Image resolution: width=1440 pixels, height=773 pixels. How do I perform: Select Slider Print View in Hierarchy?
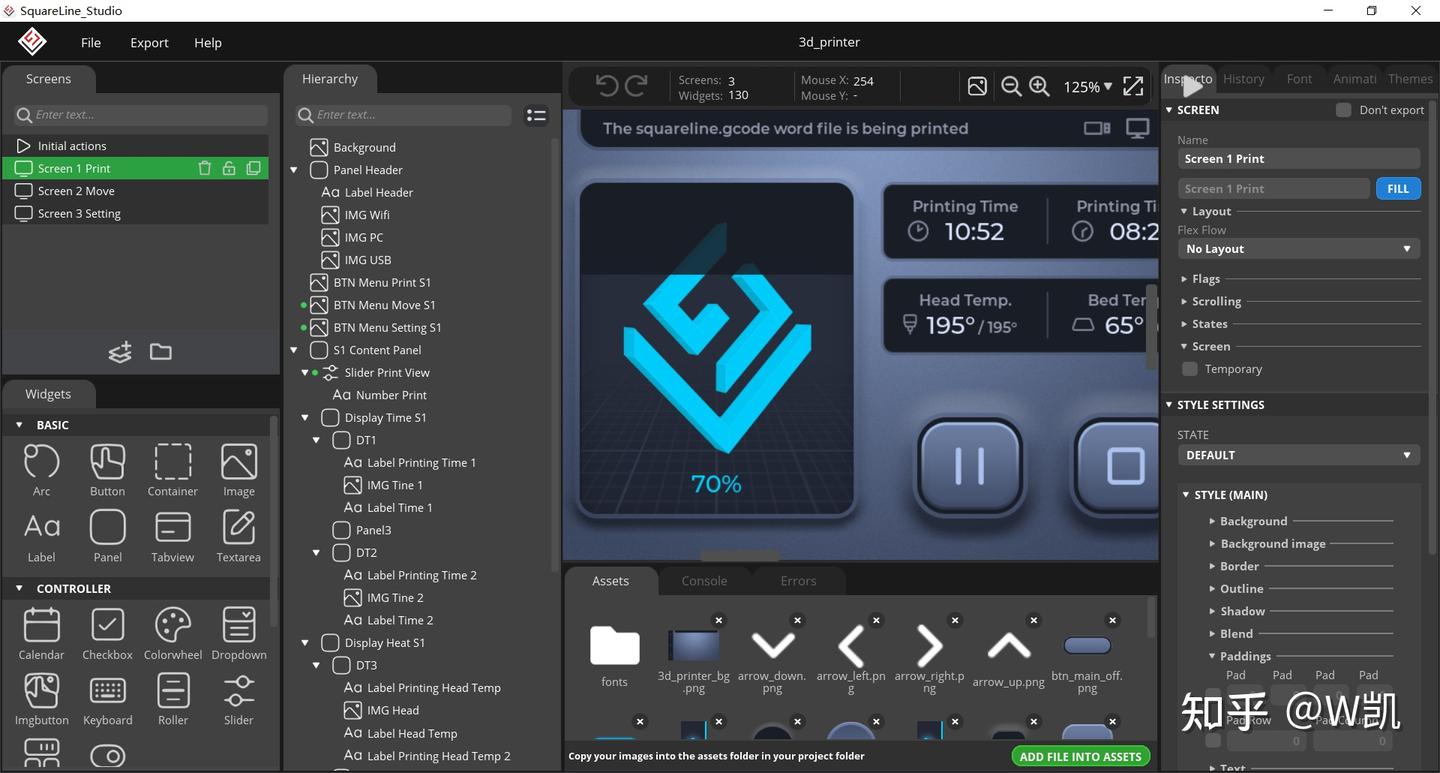pyautogui.click(x=387, y=373)
